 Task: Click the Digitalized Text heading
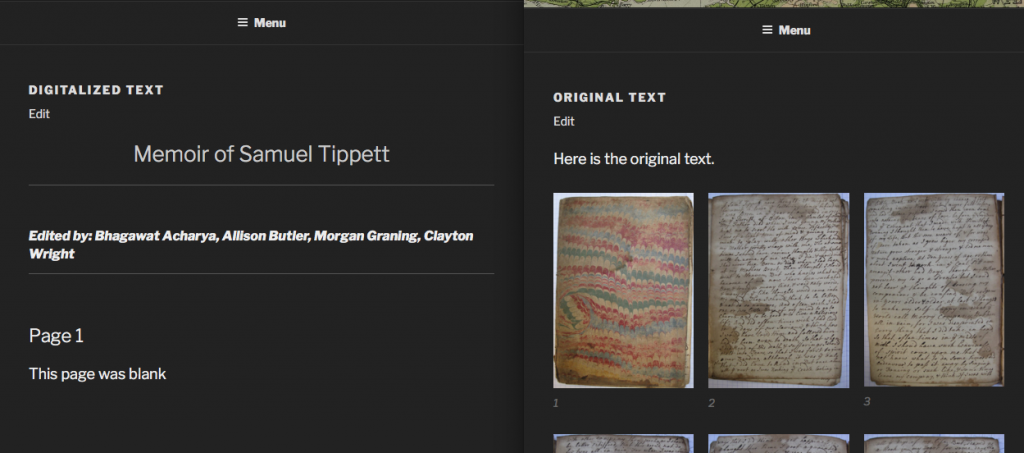coord(96,90)
